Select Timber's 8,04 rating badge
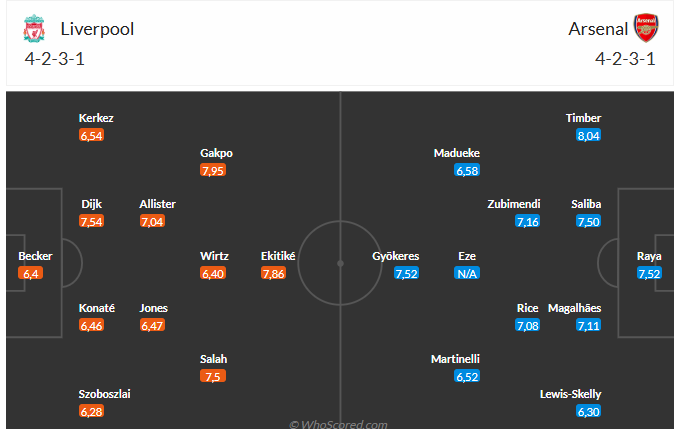Image resolution: width=675 pixels, height=429 pixels. [x=588, y=135]
